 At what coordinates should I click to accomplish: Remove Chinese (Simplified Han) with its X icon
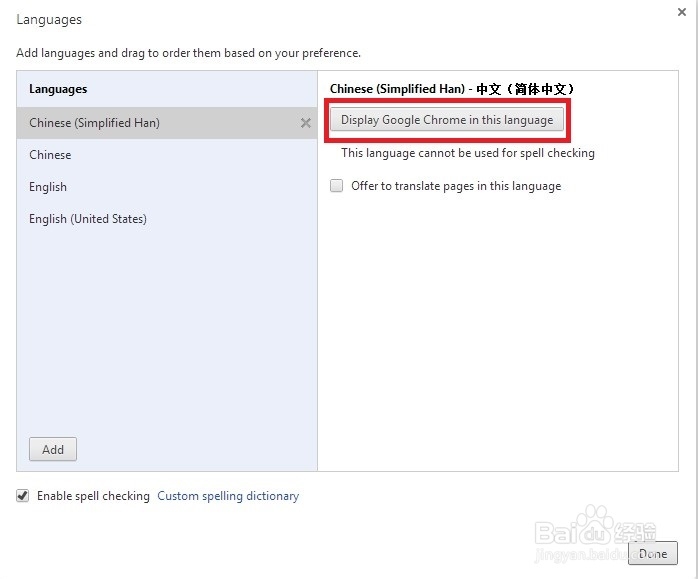coord(305,123)
